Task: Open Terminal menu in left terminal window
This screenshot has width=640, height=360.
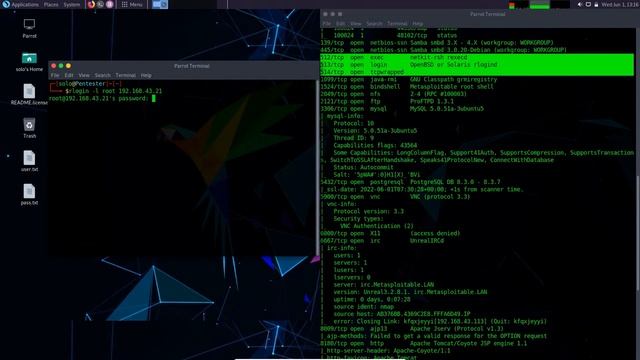Action: click(125, 75)
